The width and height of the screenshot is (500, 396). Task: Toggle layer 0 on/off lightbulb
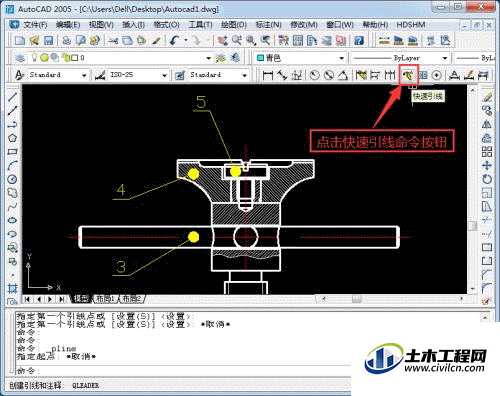(34, 58)
